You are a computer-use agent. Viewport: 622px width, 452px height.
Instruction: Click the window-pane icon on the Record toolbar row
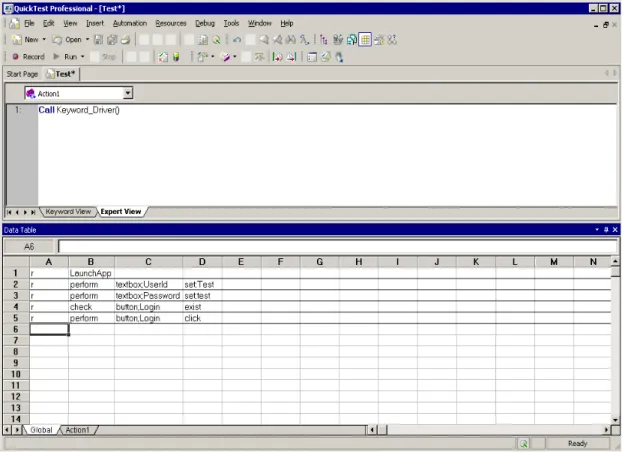pos(312,57)
